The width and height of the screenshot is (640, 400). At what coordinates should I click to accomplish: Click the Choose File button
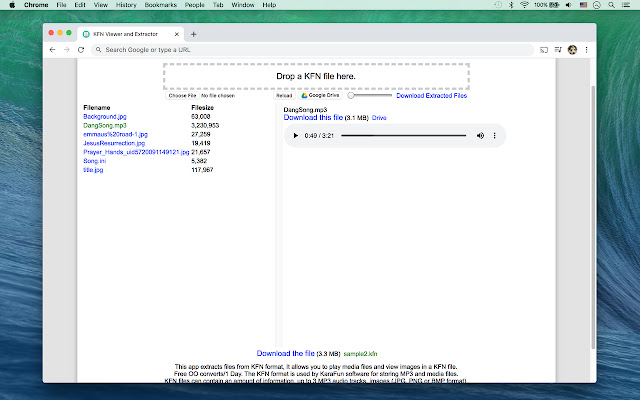[182, 96]
